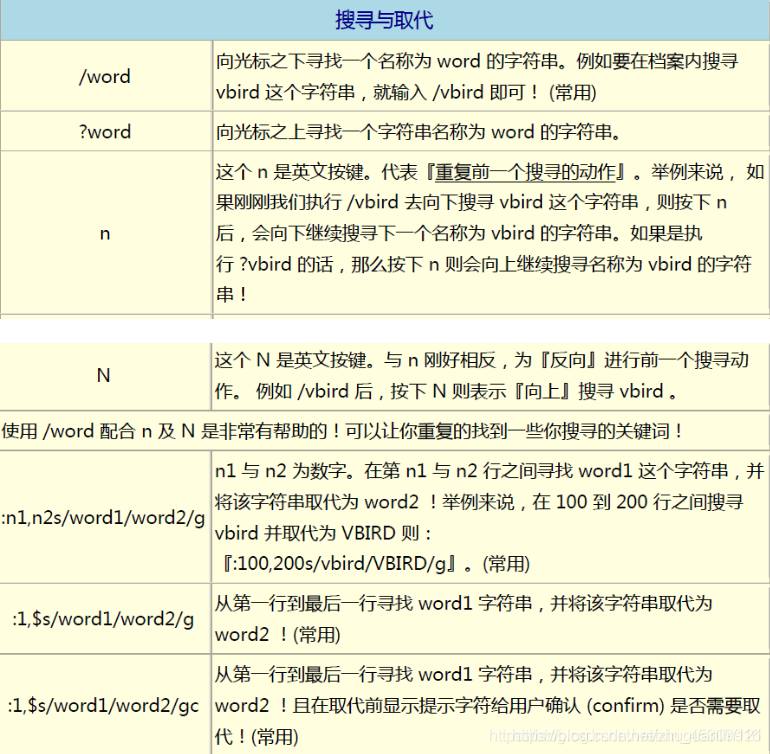Select the :1,$s/word1/word2/gc command cell
Image resolution: width=770 pixels, height=754 pixels.
pos(105,705)
